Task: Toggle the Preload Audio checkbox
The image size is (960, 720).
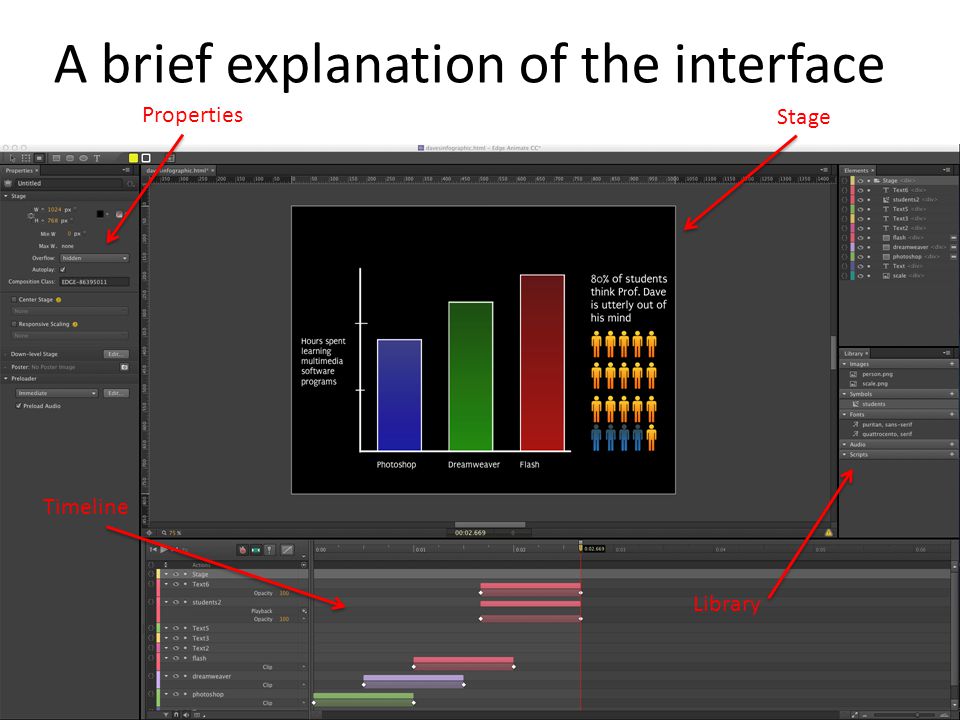Action: click(18, 406)
